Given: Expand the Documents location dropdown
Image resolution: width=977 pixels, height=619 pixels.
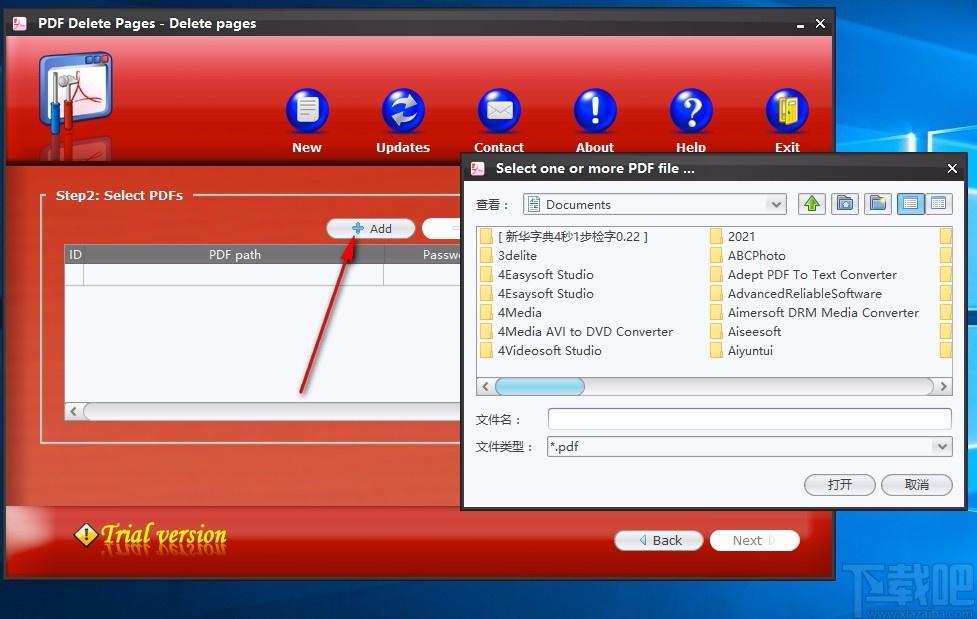Looking at the screenshot, I should 776,204.
